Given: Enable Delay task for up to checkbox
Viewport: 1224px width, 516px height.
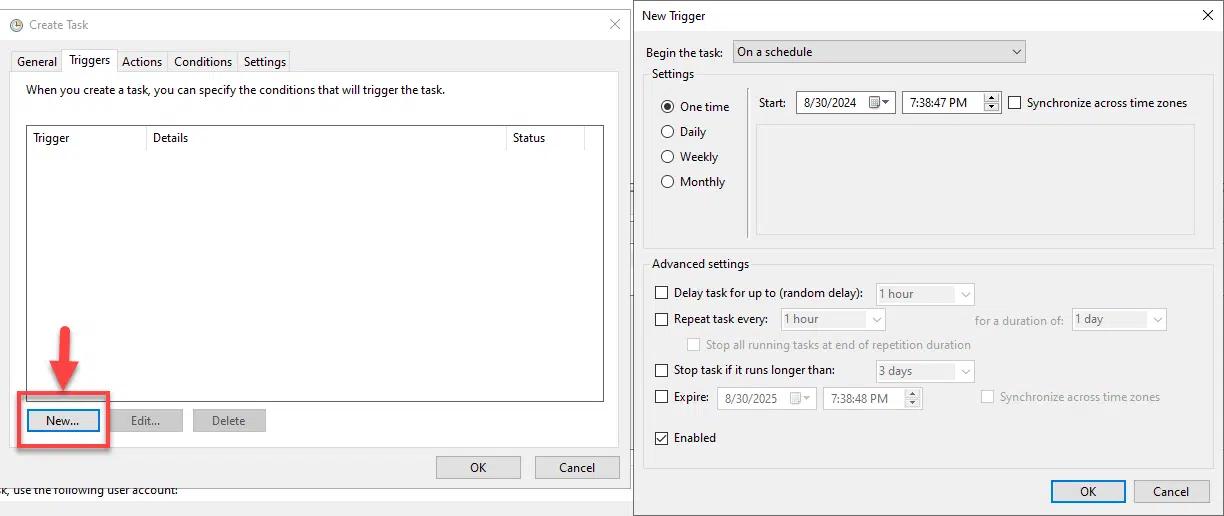Looking at the screenshot, I should pyautogui.click(x=661, y=293).
